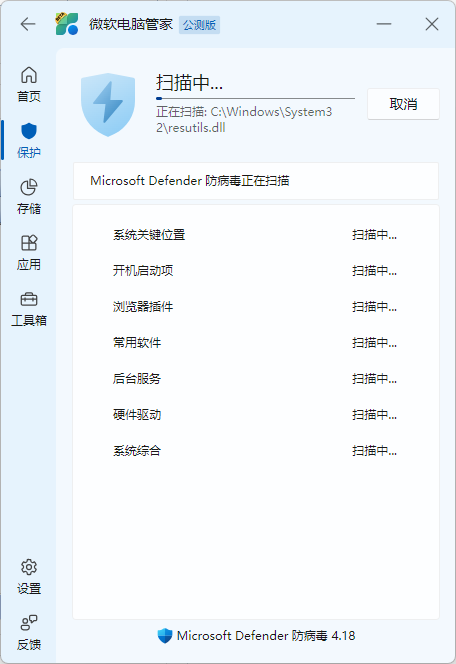Click the scan progress bar
The image size is (456, 664).
255,98
